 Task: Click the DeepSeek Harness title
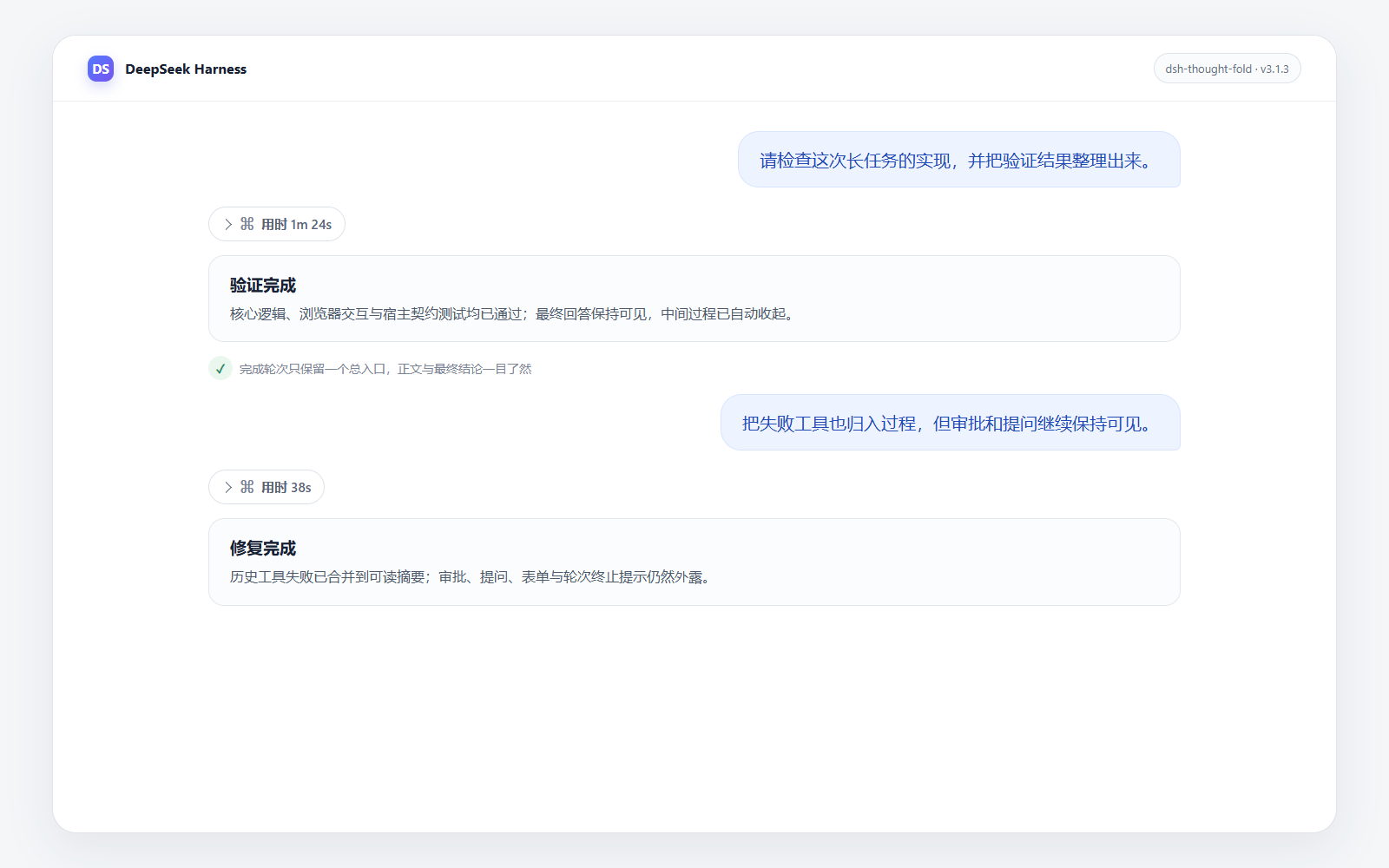point(186,69)
